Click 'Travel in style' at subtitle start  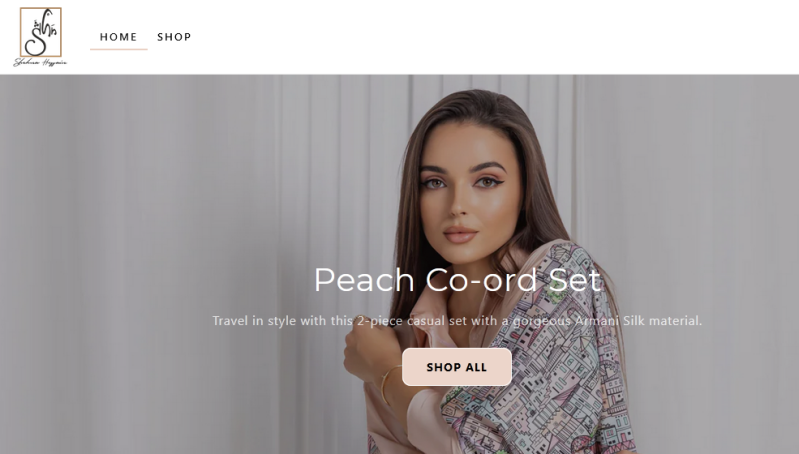point(254,321)
